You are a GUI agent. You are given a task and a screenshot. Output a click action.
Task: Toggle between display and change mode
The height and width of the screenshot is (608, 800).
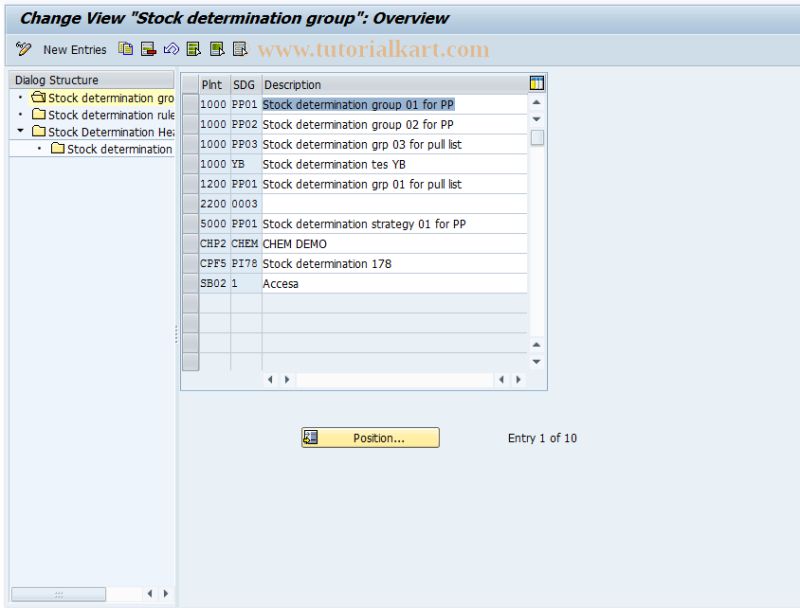click(22, 49)
